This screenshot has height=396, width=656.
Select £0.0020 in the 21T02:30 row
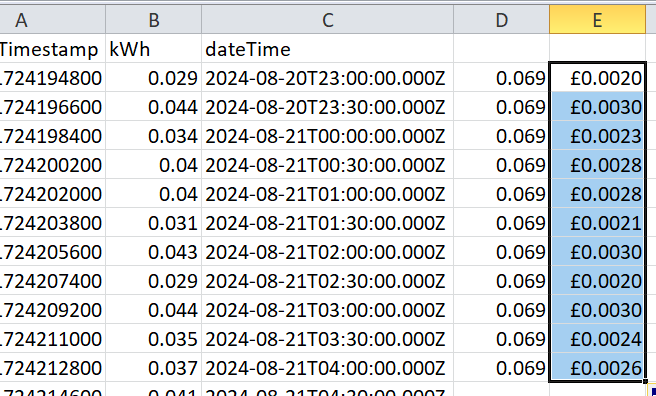click(x=597, y=281)
